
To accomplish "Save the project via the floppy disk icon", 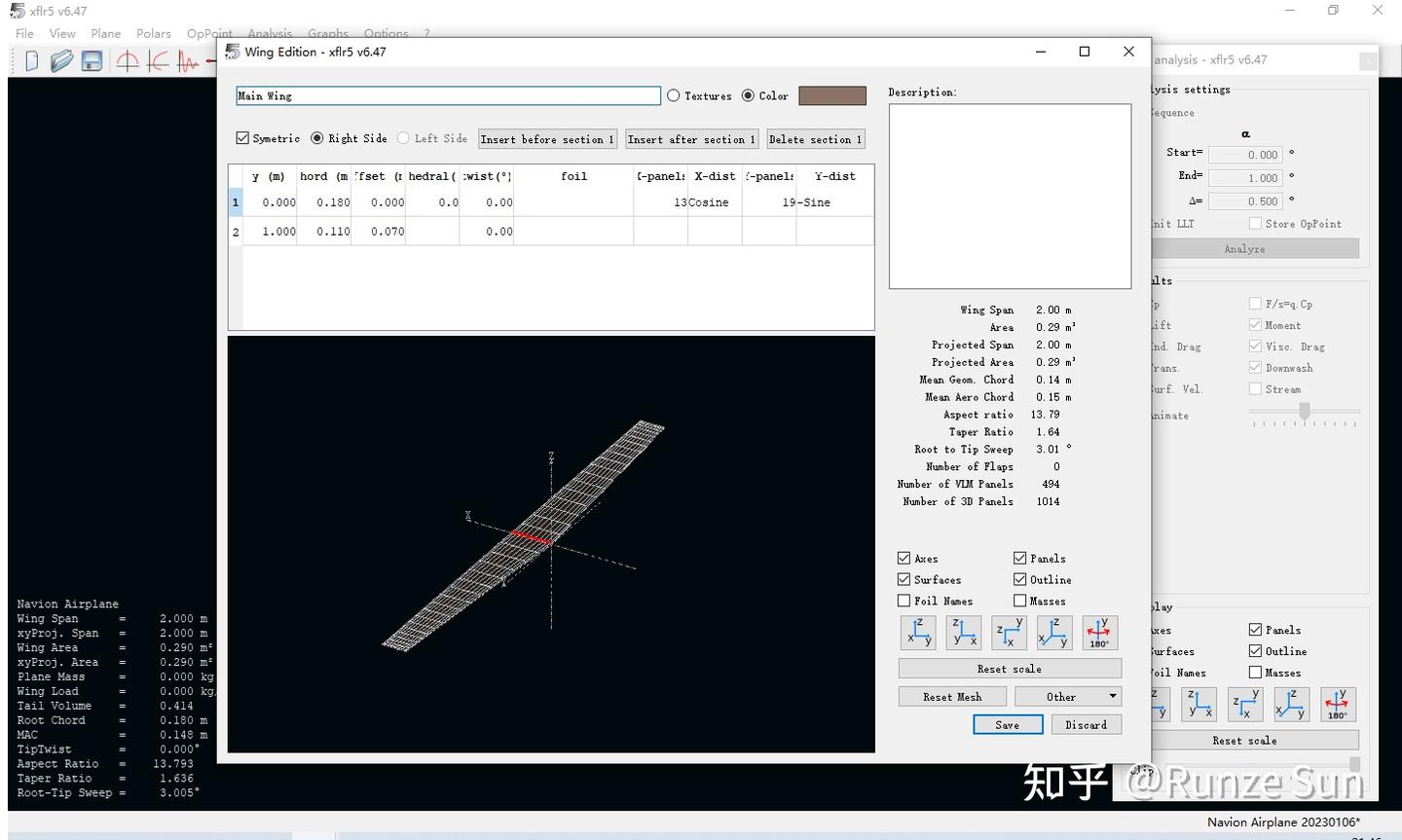I will [91, 60].
